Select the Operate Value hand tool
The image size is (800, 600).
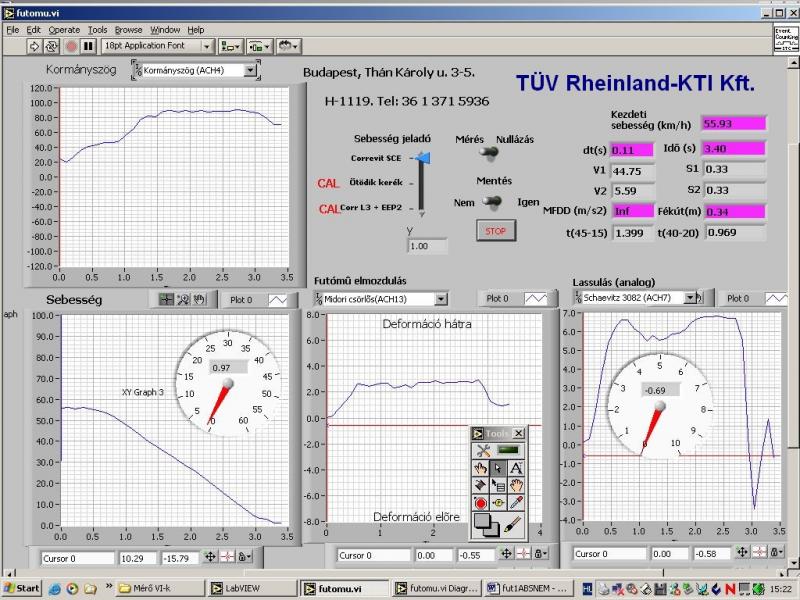(x=481, y=468)
